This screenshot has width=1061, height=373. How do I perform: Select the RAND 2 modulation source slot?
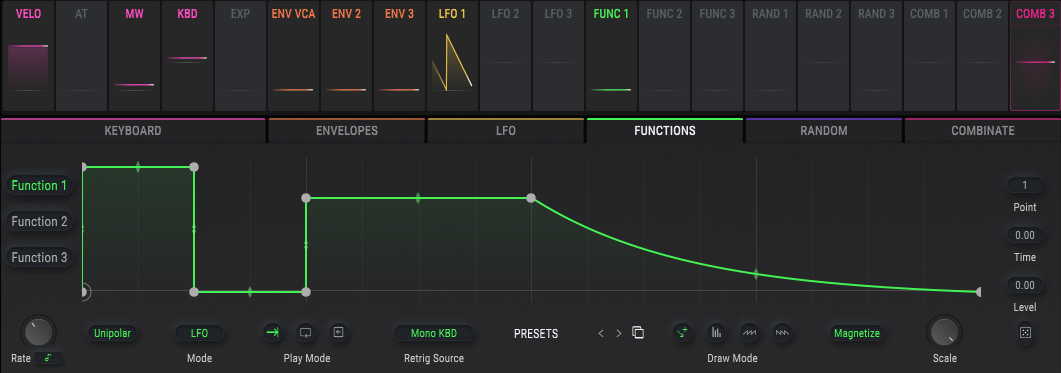(823, 56)
